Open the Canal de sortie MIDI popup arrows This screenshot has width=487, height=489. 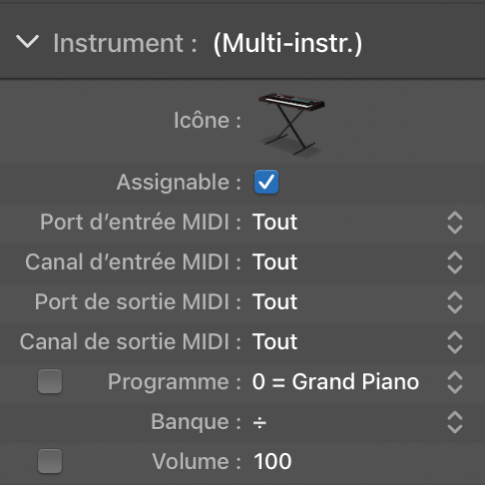[x=455, y=342]
